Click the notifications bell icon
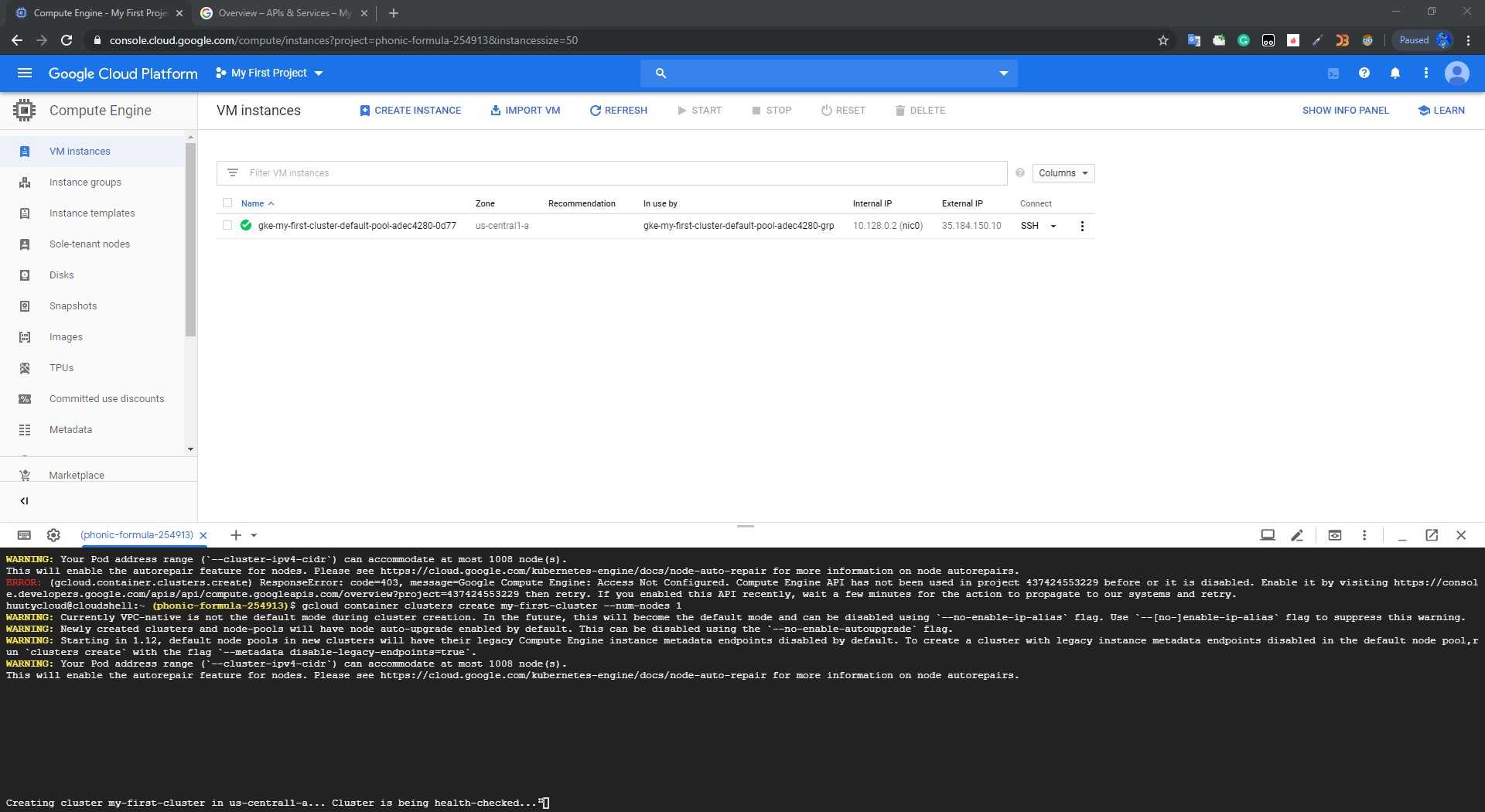Viewport: 1485px width, 812px height. point(1395,73)
